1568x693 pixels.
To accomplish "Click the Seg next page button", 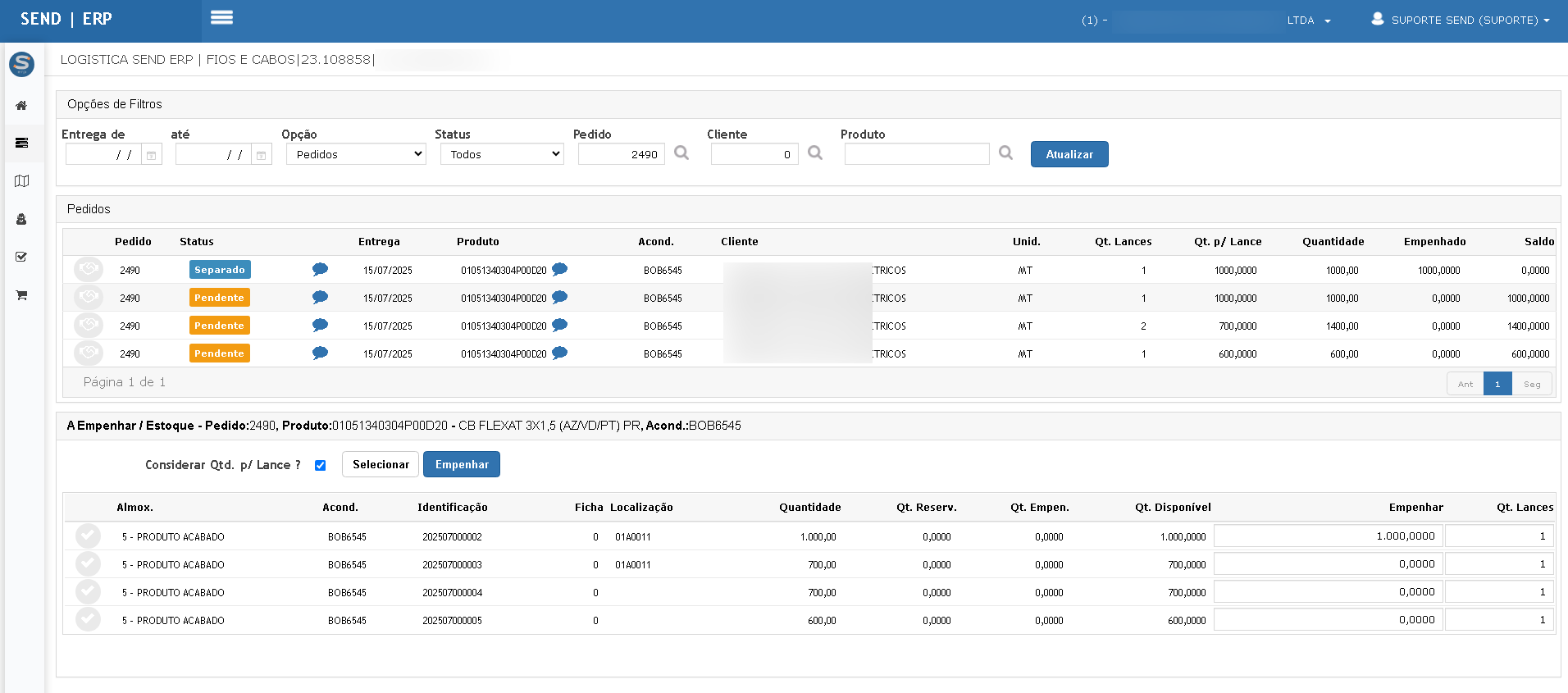I will pyautogui.click(x=1532, y=384).
